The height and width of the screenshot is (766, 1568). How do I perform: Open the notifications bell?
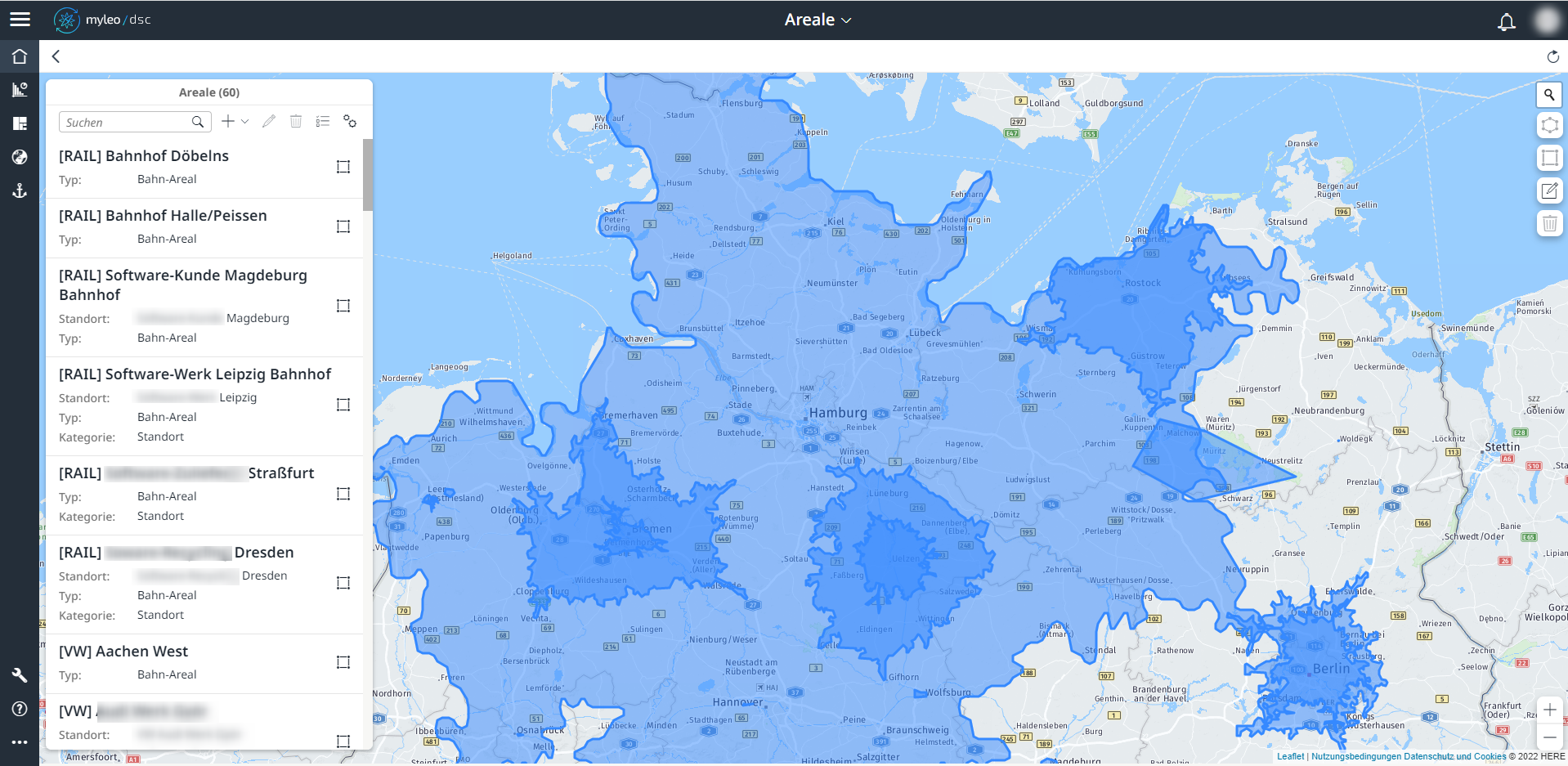[x=1506, y=21]
